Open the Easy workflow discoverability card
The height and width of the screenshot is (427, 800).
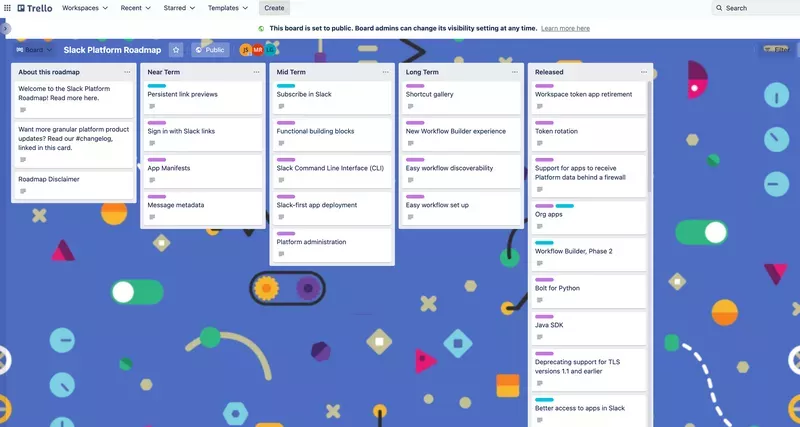(x=461, y=171)
